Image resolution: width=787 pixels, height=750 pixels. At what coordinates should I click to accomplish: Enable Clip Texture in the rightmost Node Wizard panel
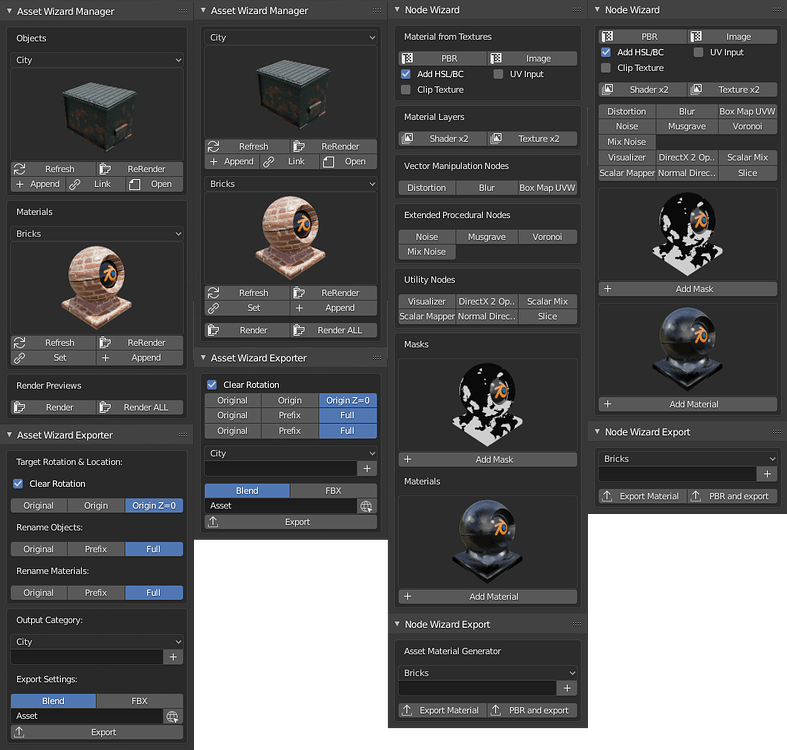click(x=606, y=68)
